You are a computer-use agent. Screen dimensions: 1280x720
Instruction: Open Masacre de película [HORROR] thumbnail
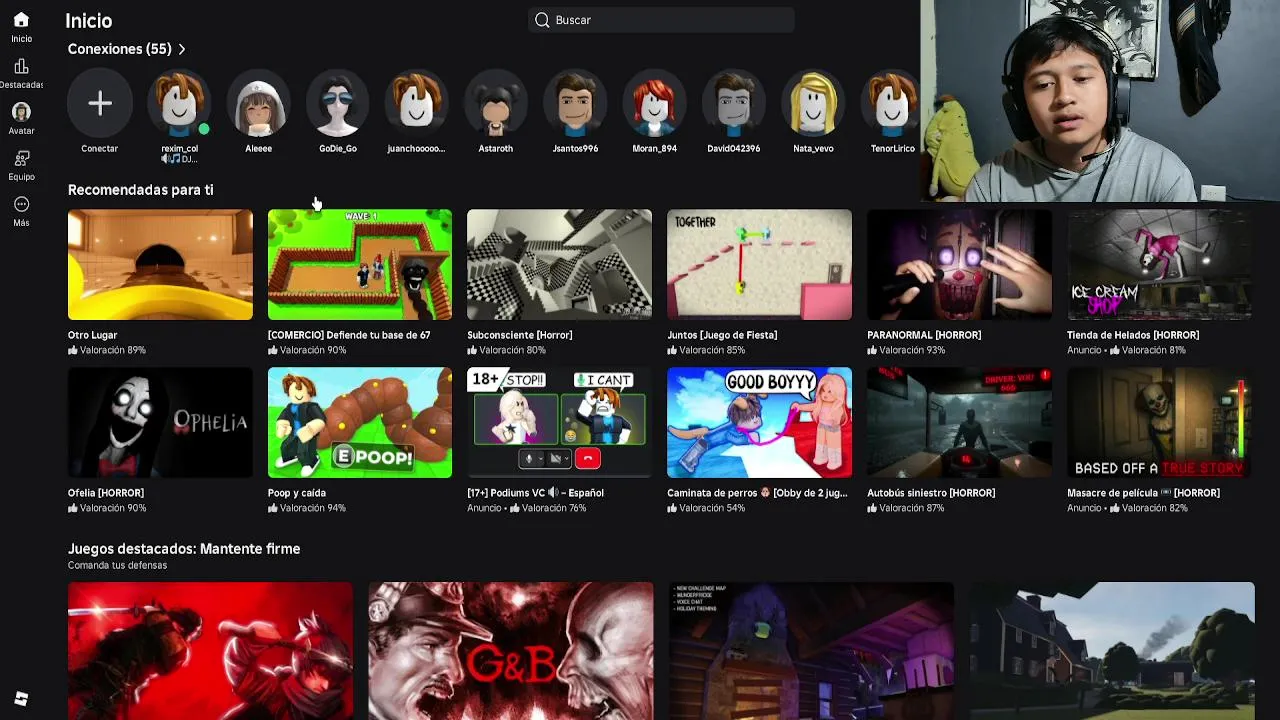(1159, 423)
